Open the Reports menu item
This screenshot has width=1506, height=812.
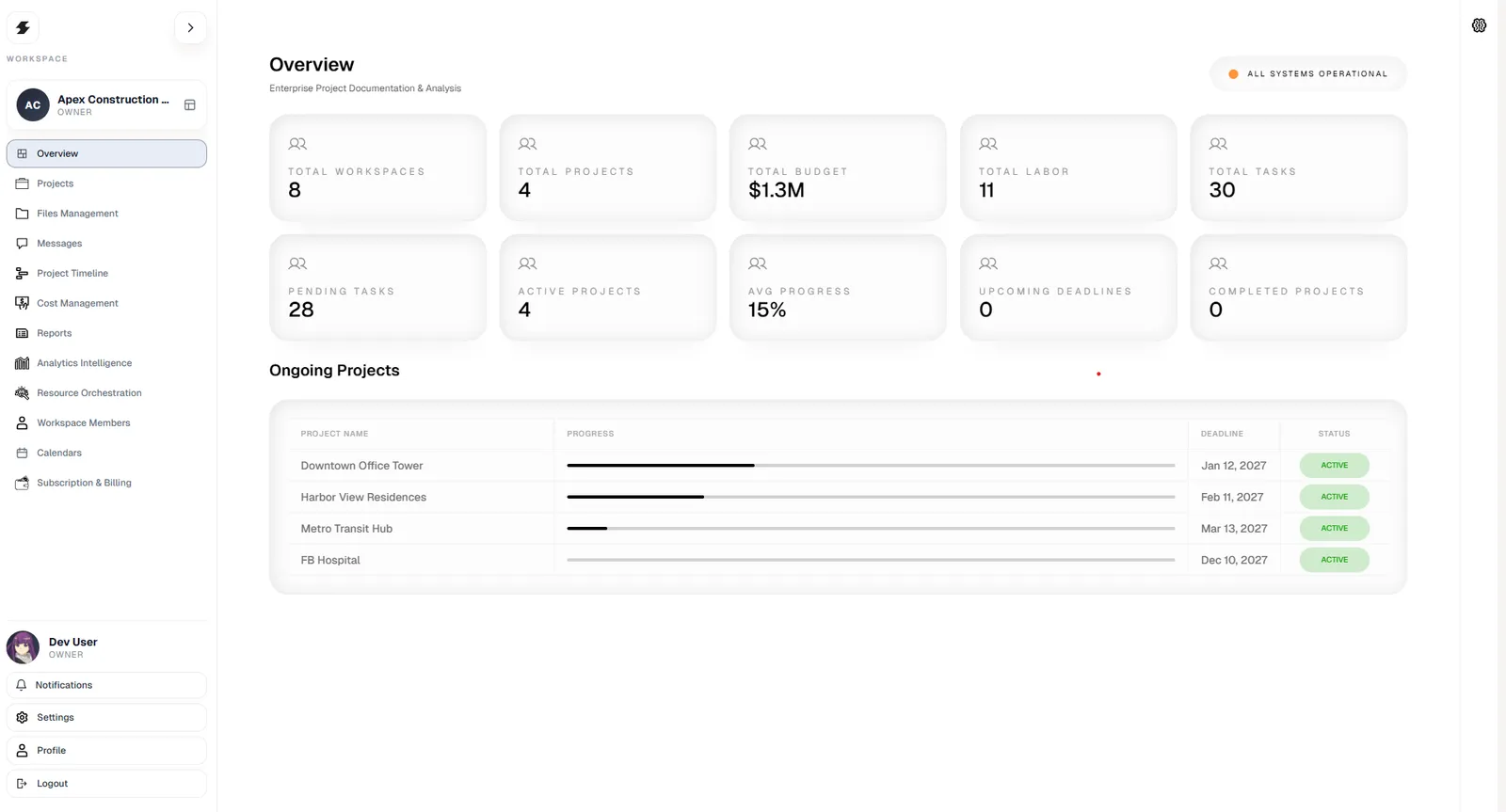(106, 333)
